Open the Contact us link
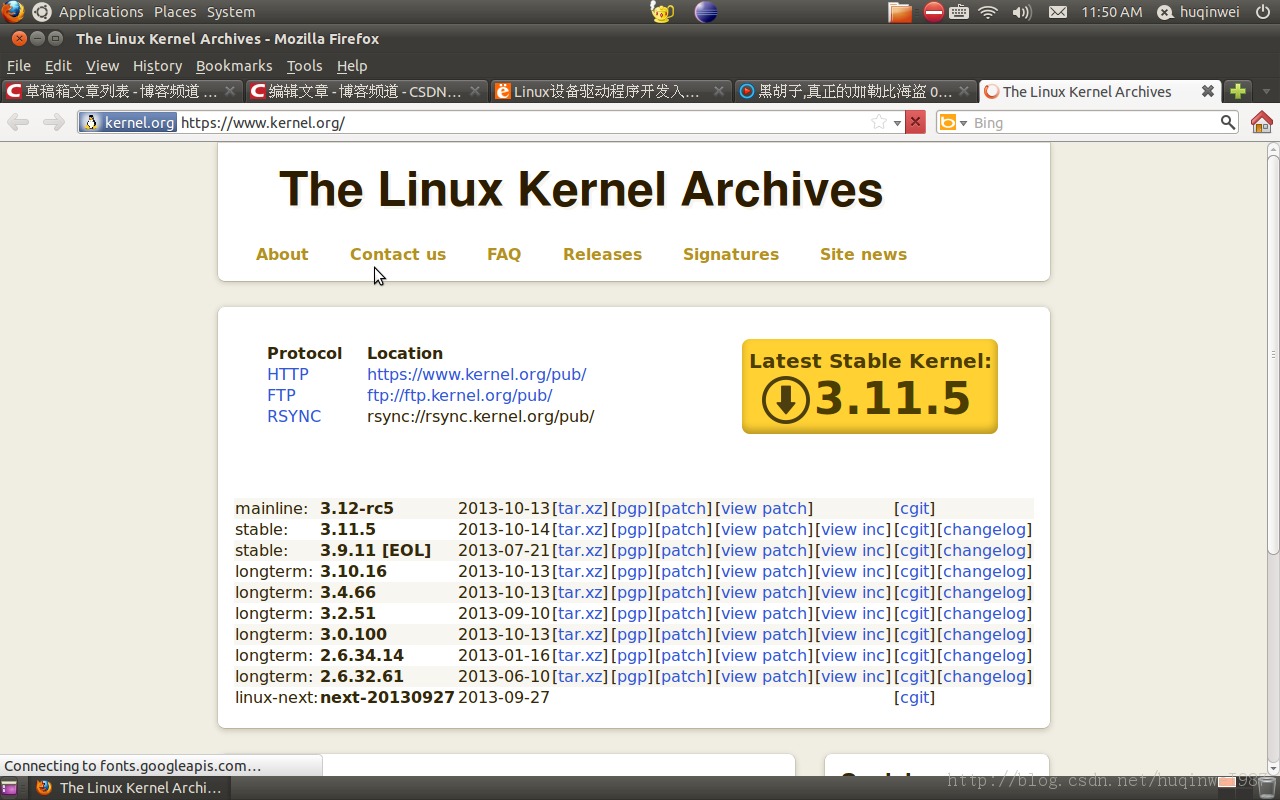This screenshot has height=800, width=1280. coord(398,254)
